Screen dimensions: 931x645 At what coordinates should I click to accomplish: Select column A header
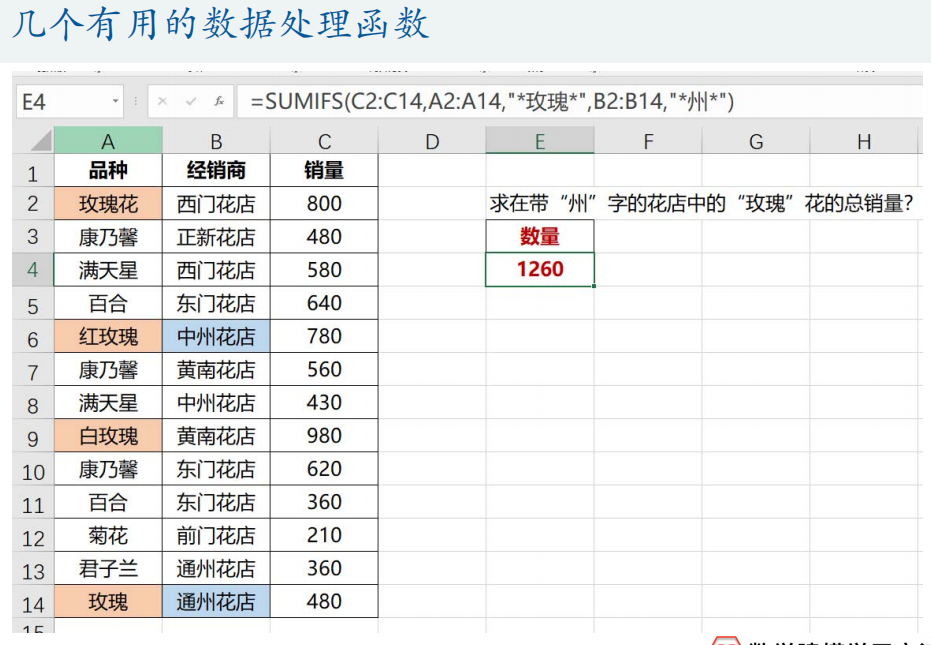click(x=108, y=141)
